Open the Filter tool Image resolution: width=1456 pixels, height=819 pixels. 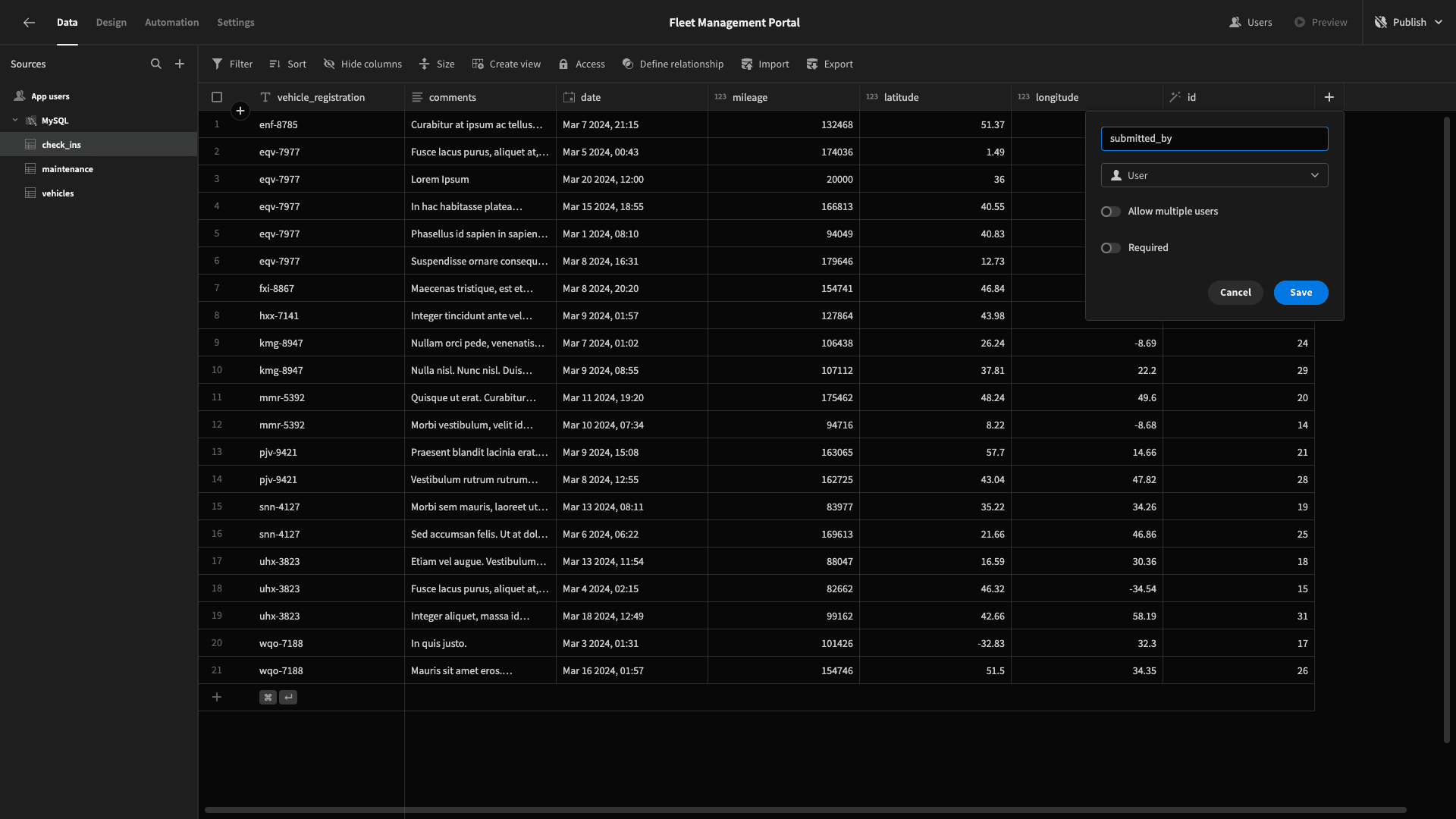[232, 64]
